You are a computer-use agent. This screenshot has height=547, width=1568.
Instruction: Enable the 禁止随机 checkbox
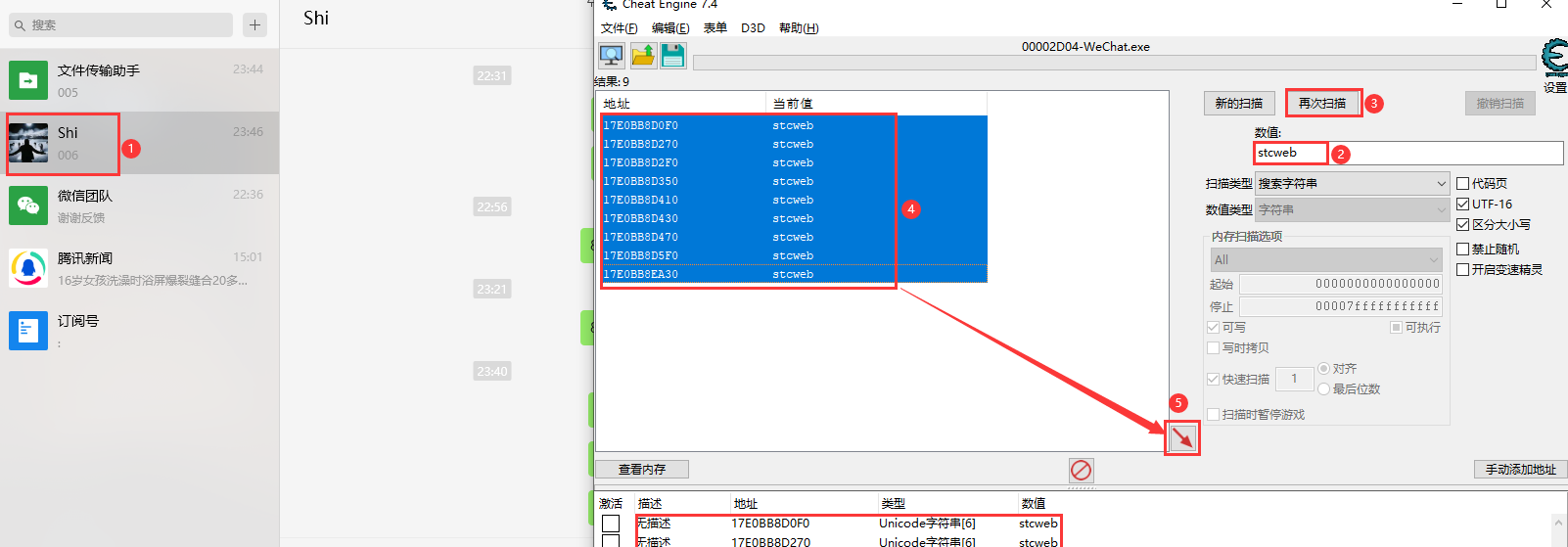[x=1463, y=250]
